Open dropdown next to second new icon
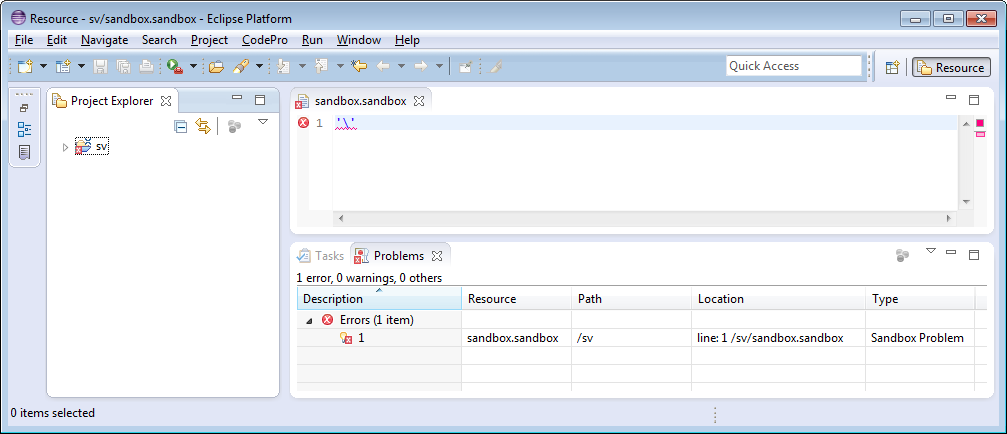The image size is (1007, 434). (82, 66)
